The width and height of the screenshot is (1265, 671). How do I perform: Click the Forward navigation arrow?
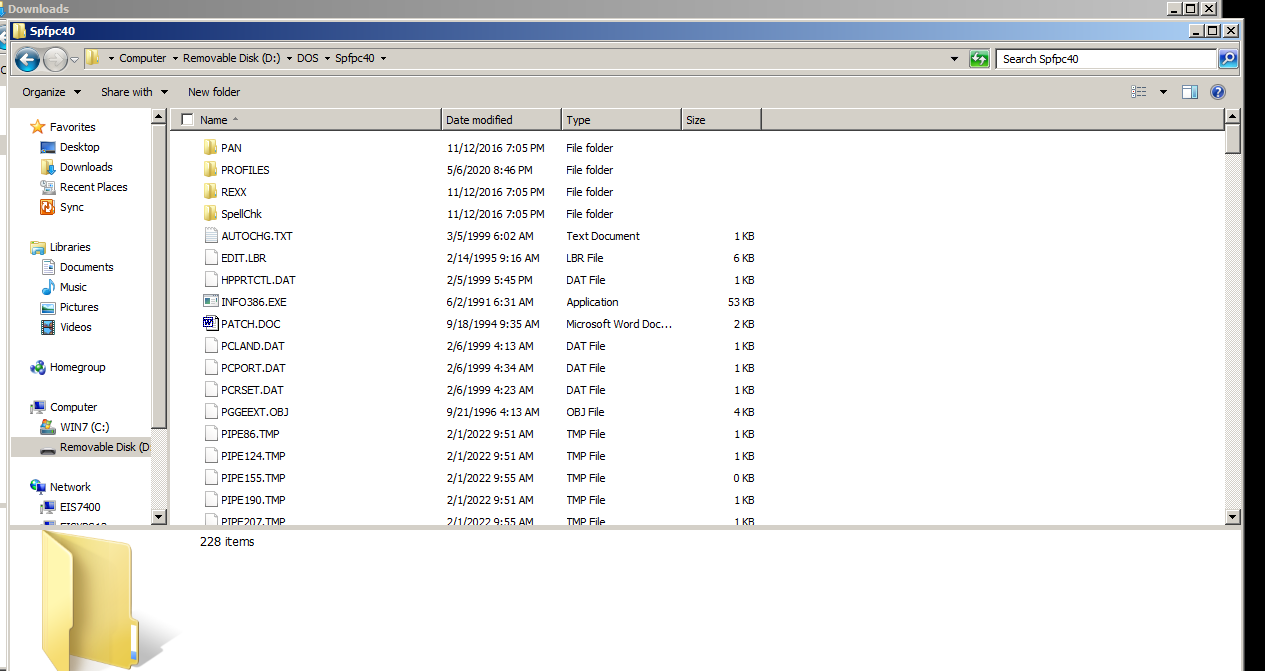click(55, 59)
